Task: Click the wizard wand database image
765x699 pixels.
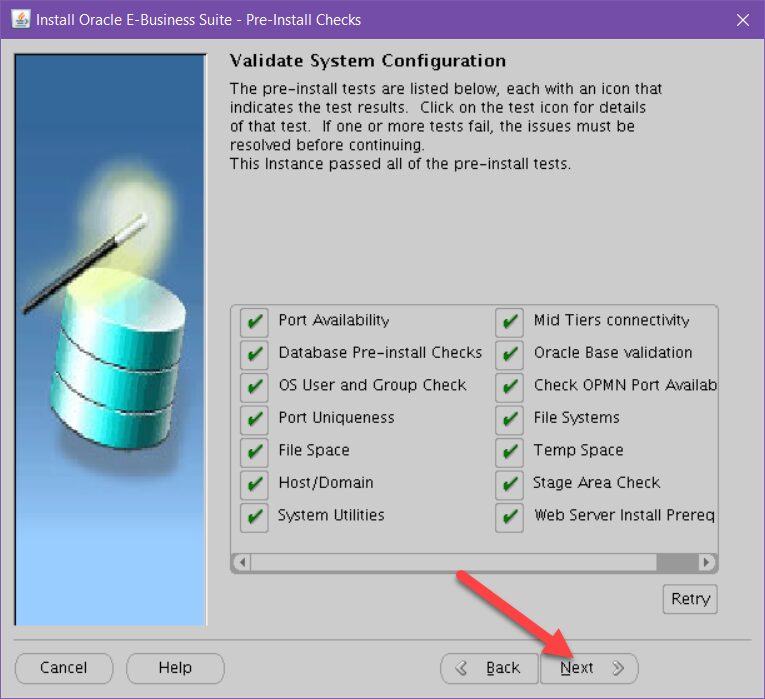Action: click(x=110, y=340)
